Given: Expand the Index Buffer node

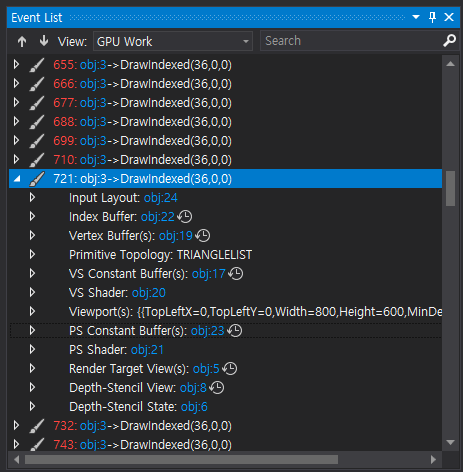Looking at the screenshot, I should 32,216.
